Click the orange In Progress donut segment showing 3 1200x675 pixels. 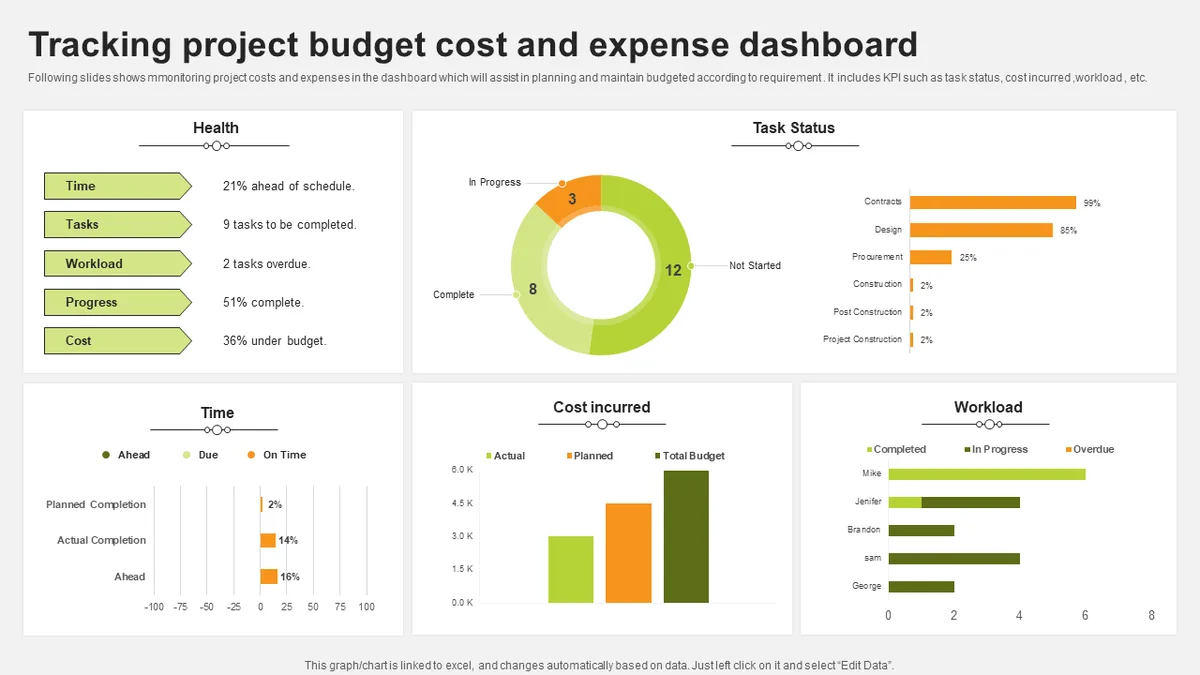pyautogui.click(x=572, y=198)
